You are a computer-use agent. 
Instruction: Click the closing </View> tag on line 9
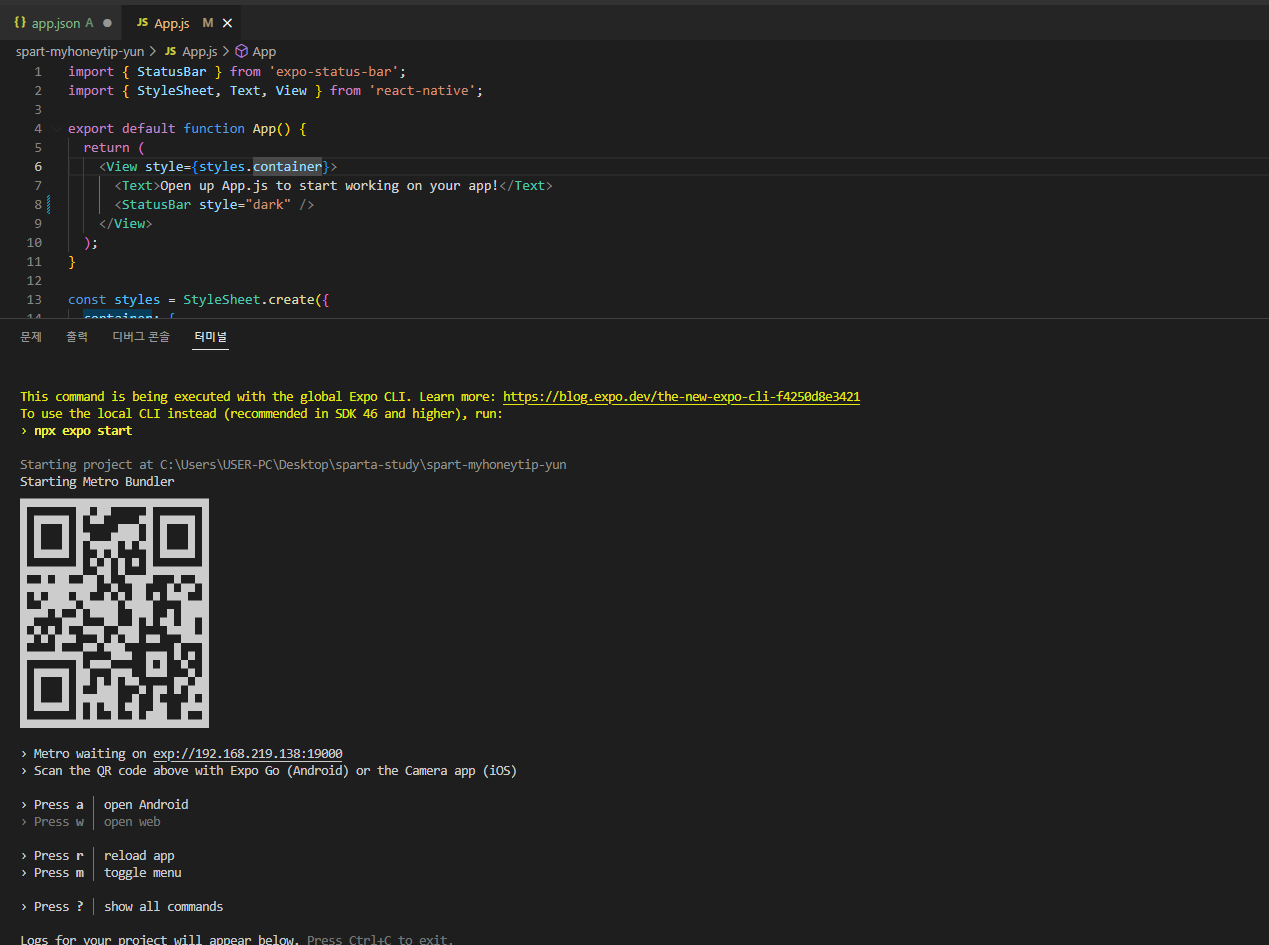125,224
